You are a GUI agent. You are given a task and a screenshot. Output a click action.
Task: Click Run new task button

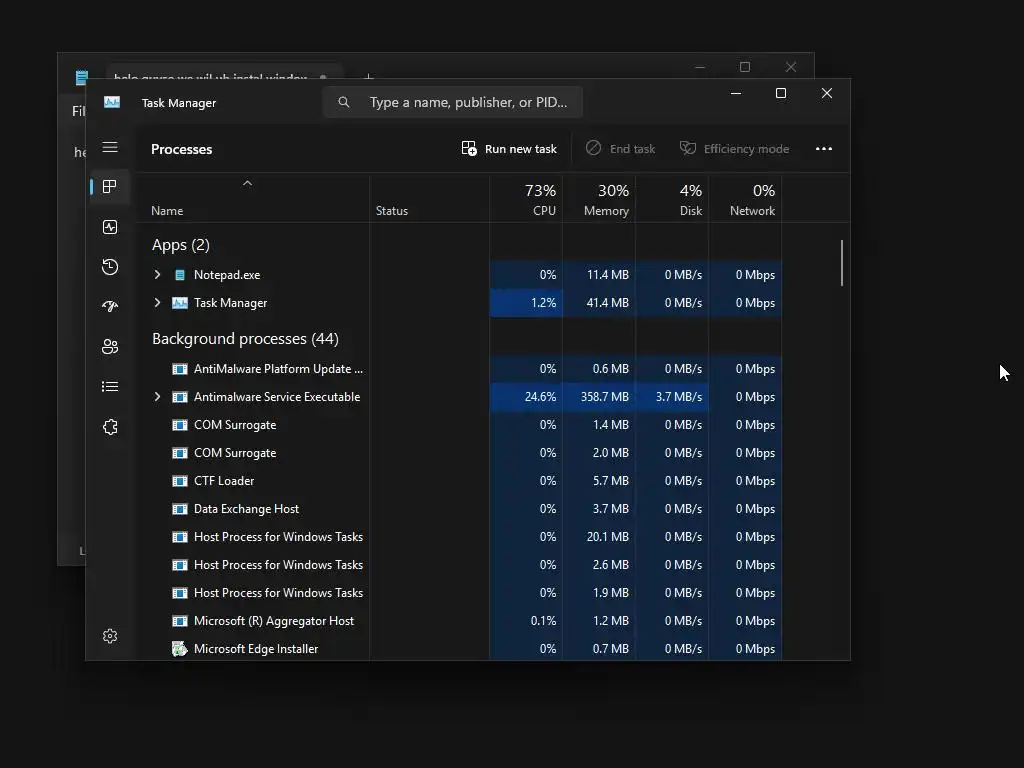tap(509, 149)
